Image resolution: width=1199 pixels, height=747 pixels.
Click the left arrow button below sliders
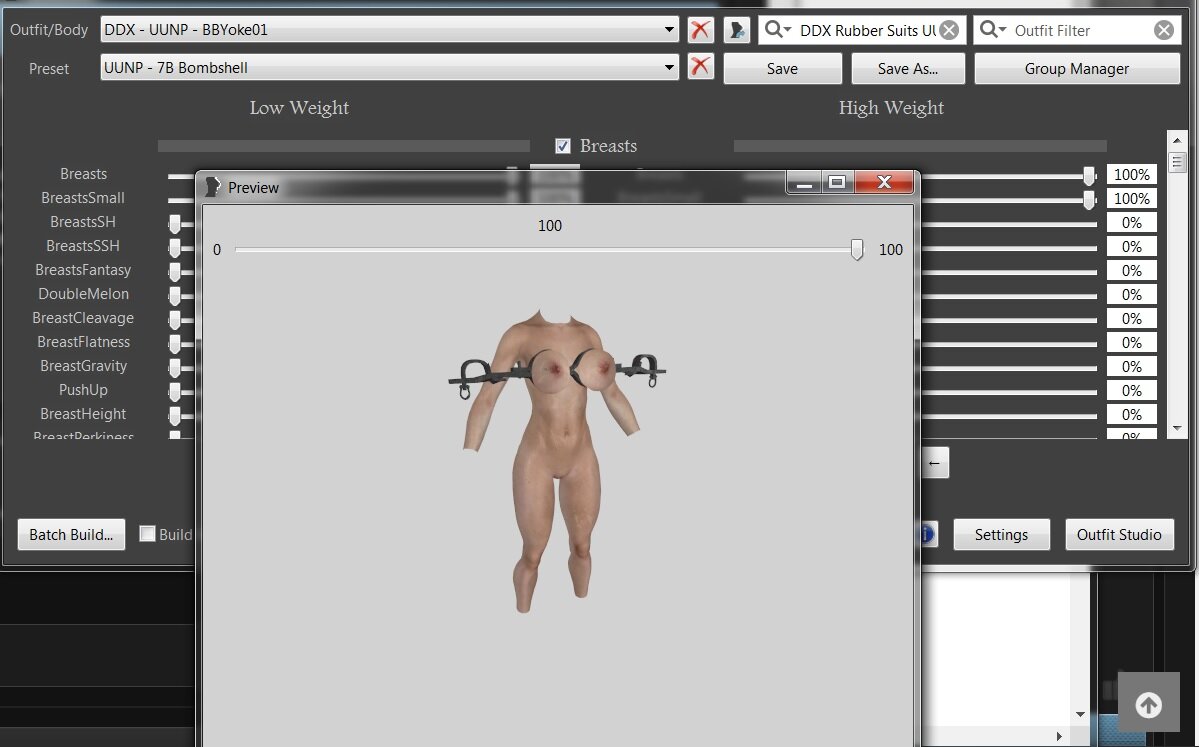pyautogui.click(x=934, y=463)
